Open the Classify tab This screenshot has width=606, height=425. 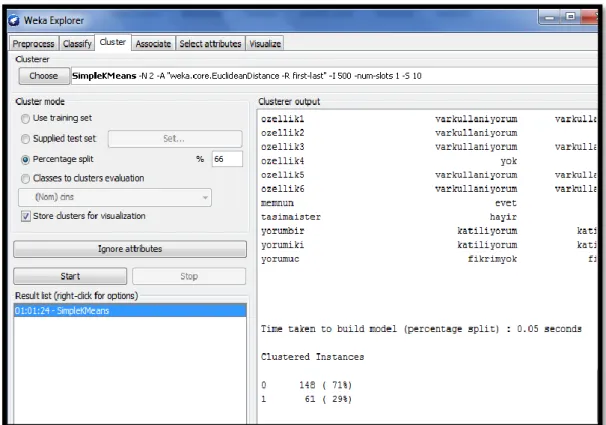point(77,44)
